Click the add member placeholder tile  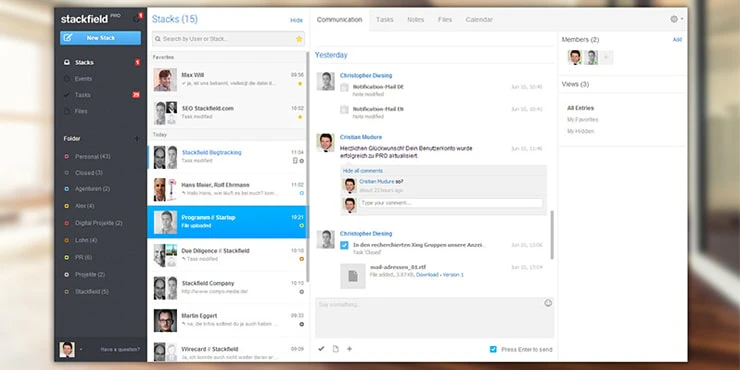click(x=606, y=58)
